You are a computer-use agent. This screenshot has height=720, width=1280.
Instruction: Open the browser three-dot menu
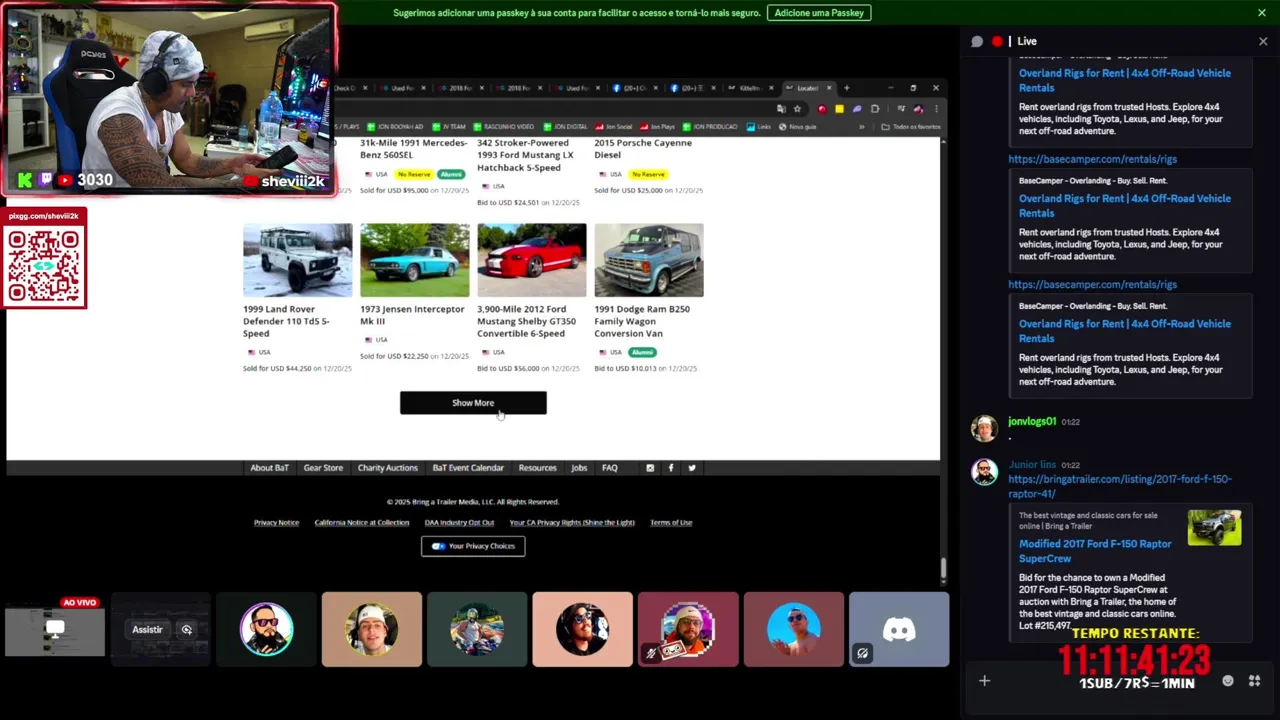(x=936, y=109)
